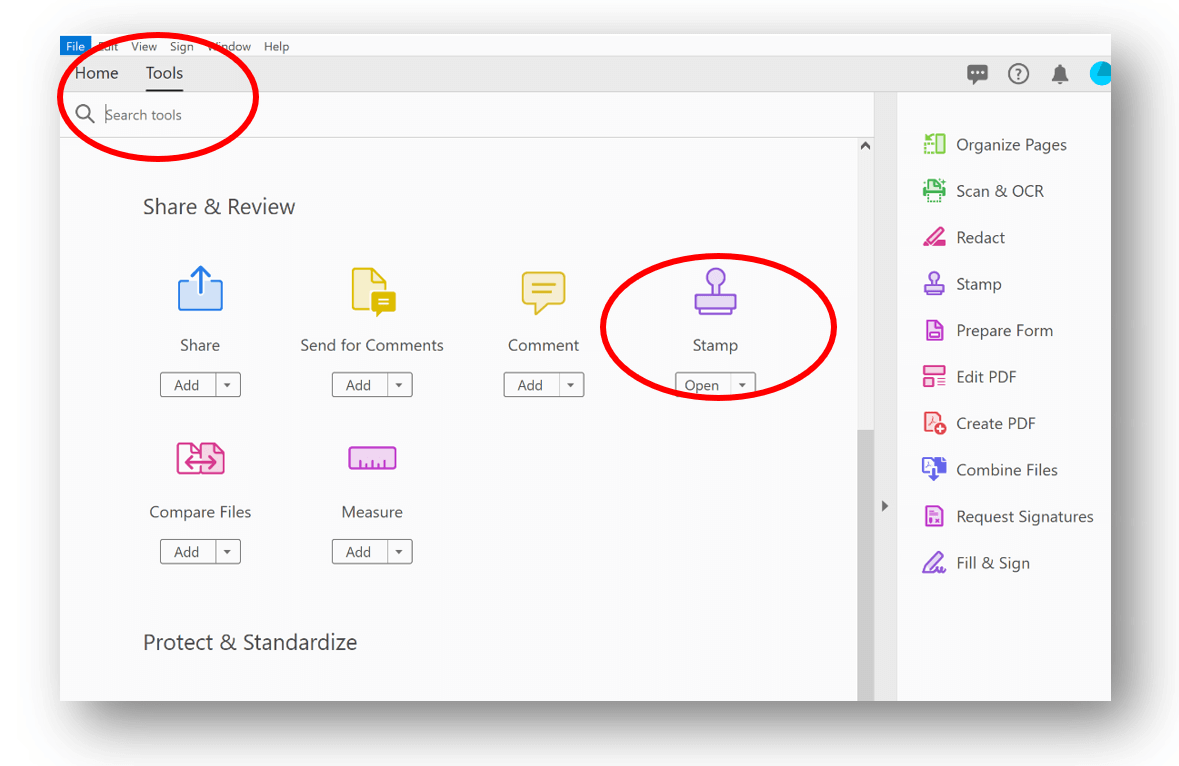1179x766 pixels.
Task: Open the Stamp button dropdown arrow
Action: coord(742,386)
